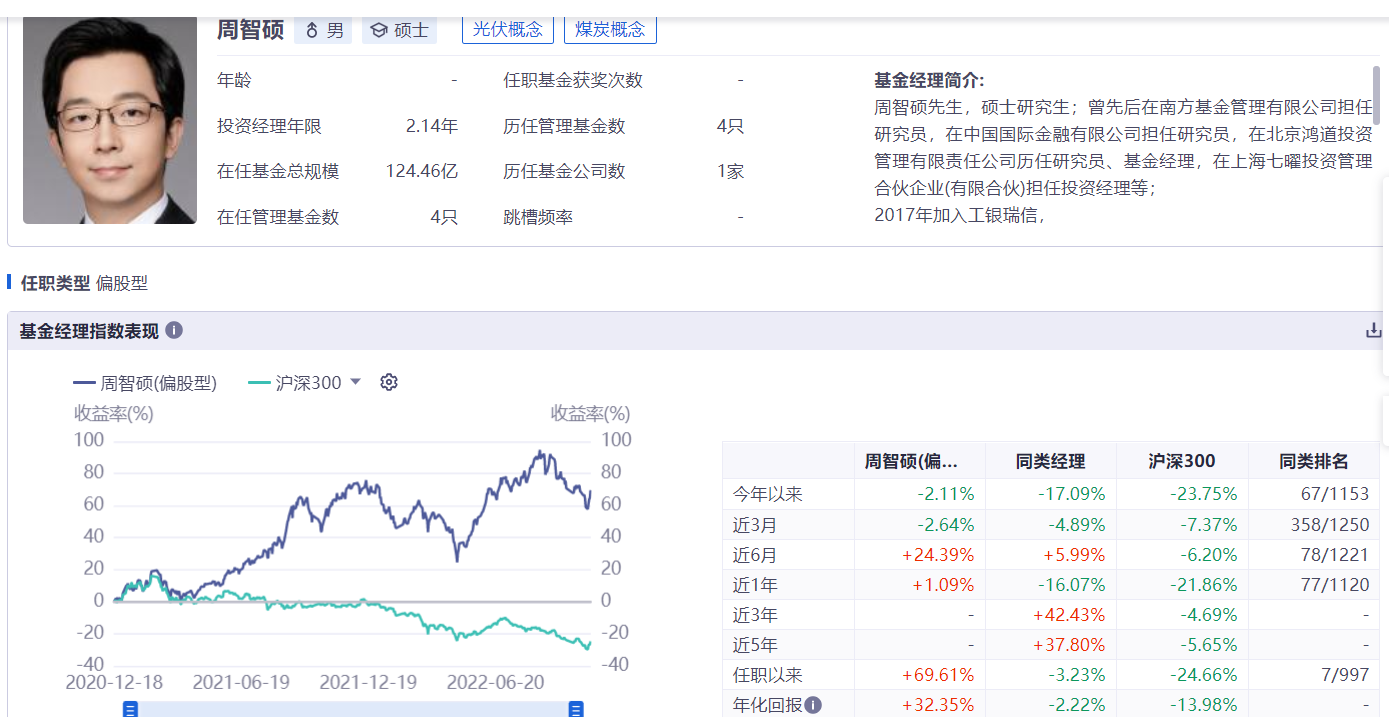
Task: Click the 同类经理 column header
Action: pos(1050,461)
